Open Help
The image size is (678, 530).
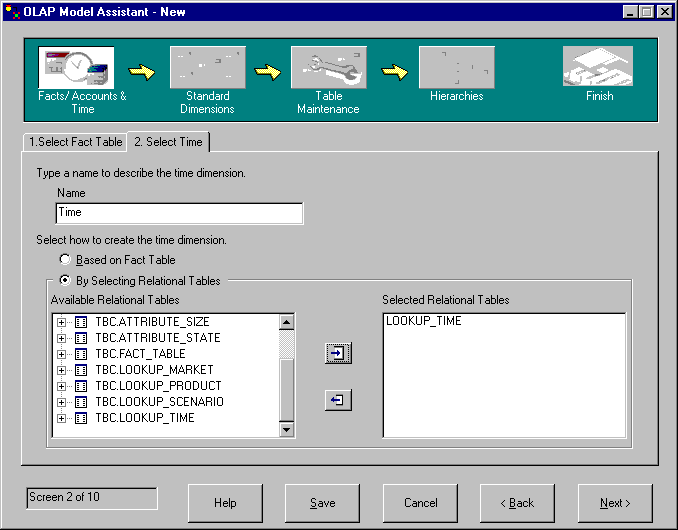[x=225, y=503]
